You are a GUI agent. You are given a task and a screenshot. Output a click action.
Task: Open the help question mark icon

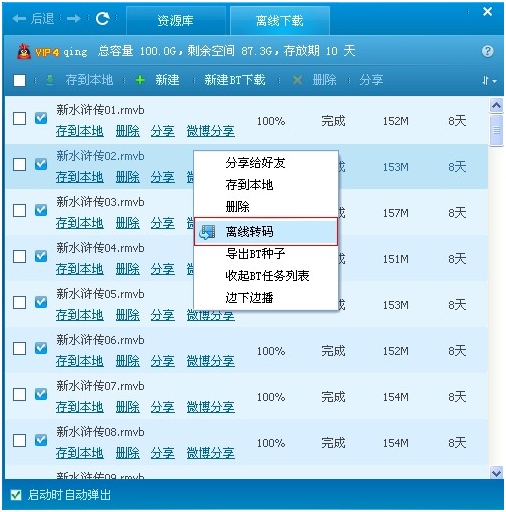(x=487, y=51)
